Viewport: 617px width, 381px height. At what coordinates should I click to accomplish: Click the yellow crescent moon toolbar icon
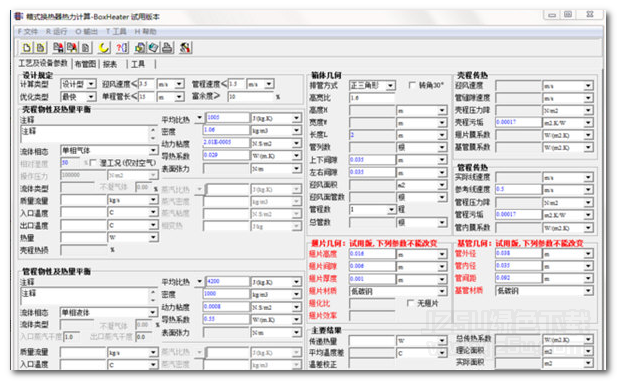[x=104, y=48]
